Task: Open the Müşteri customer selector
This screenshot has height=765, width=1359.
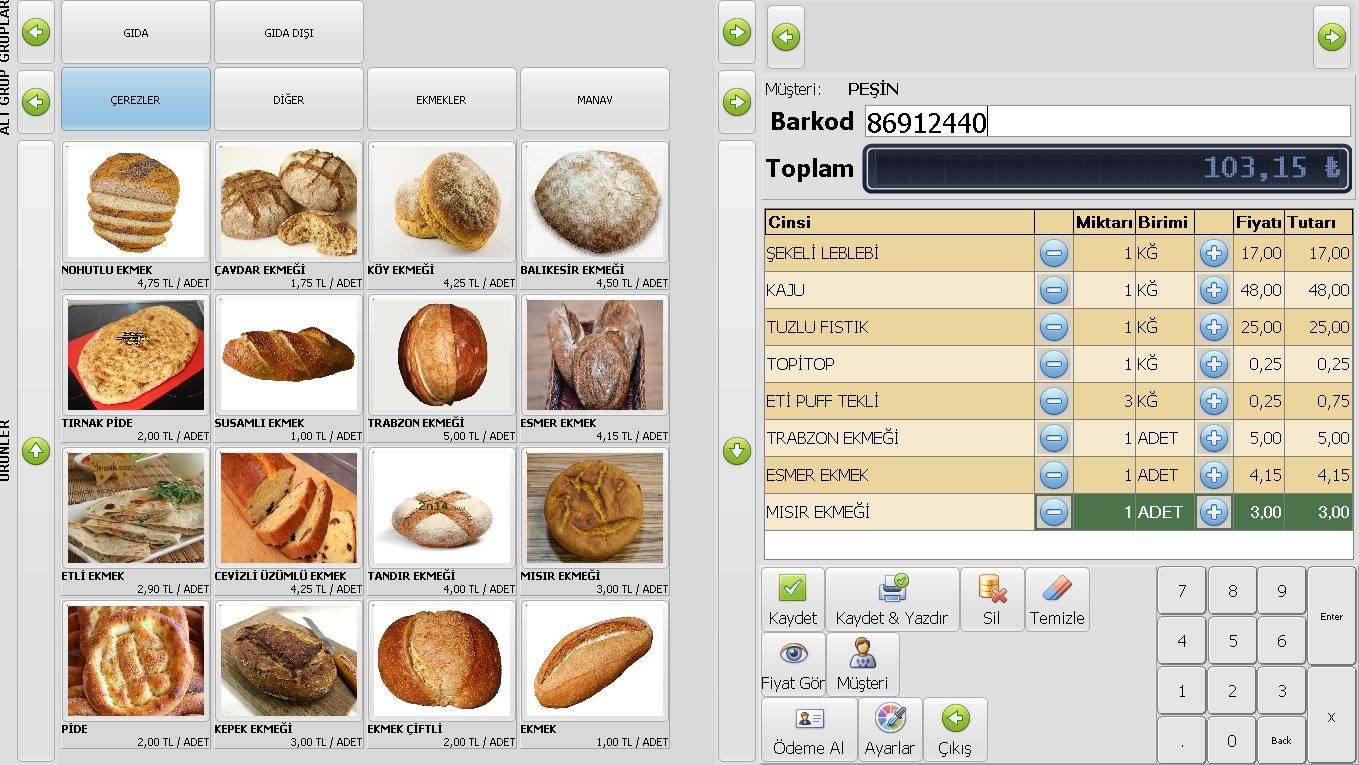Action: click(862, 664)
